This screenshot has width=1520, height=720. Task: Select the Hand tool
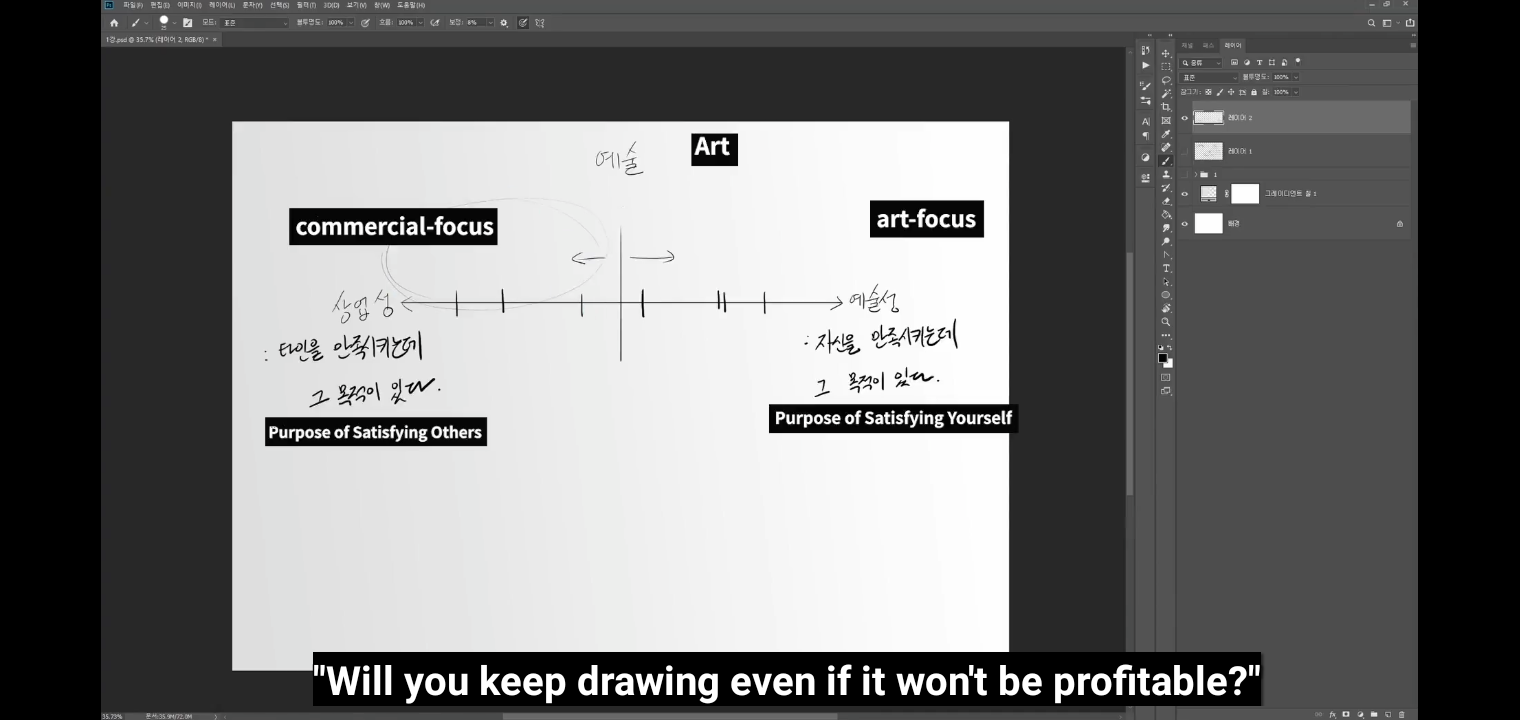point(1166,308)
